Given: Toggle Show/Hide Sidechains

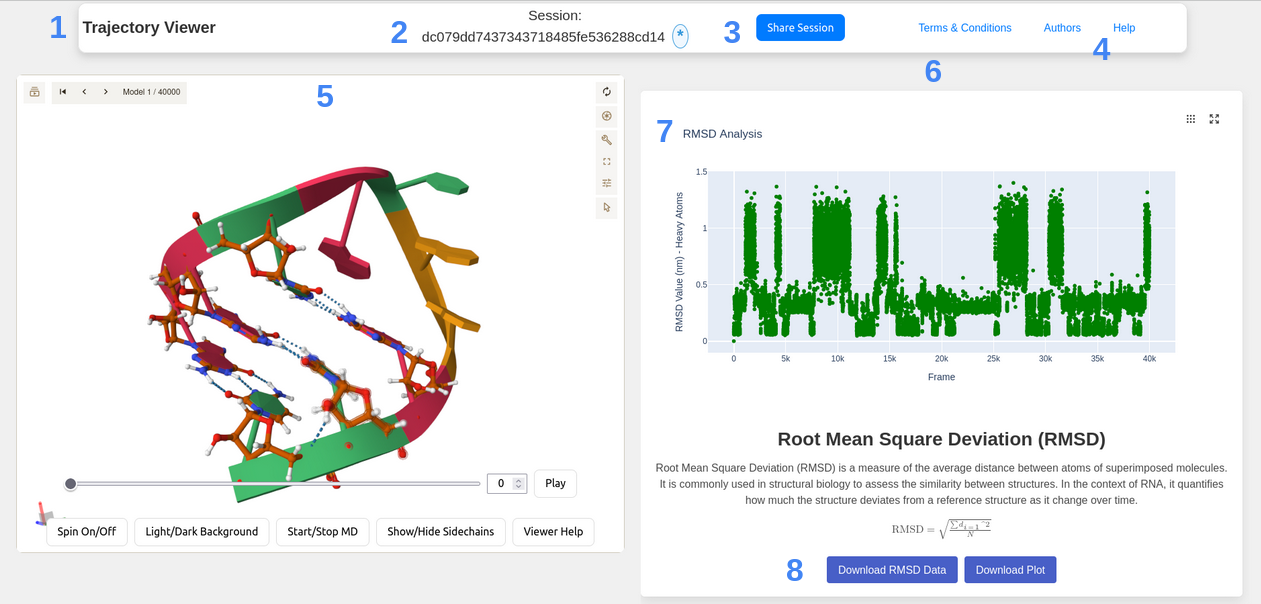Looking at the screenshot, I should tap(441, 532).
